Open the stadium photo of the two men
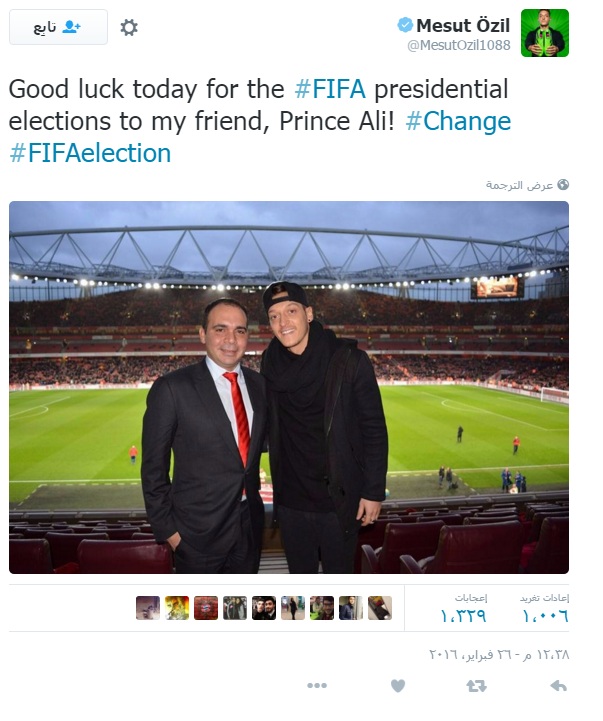603x721 pixels. 289,387
